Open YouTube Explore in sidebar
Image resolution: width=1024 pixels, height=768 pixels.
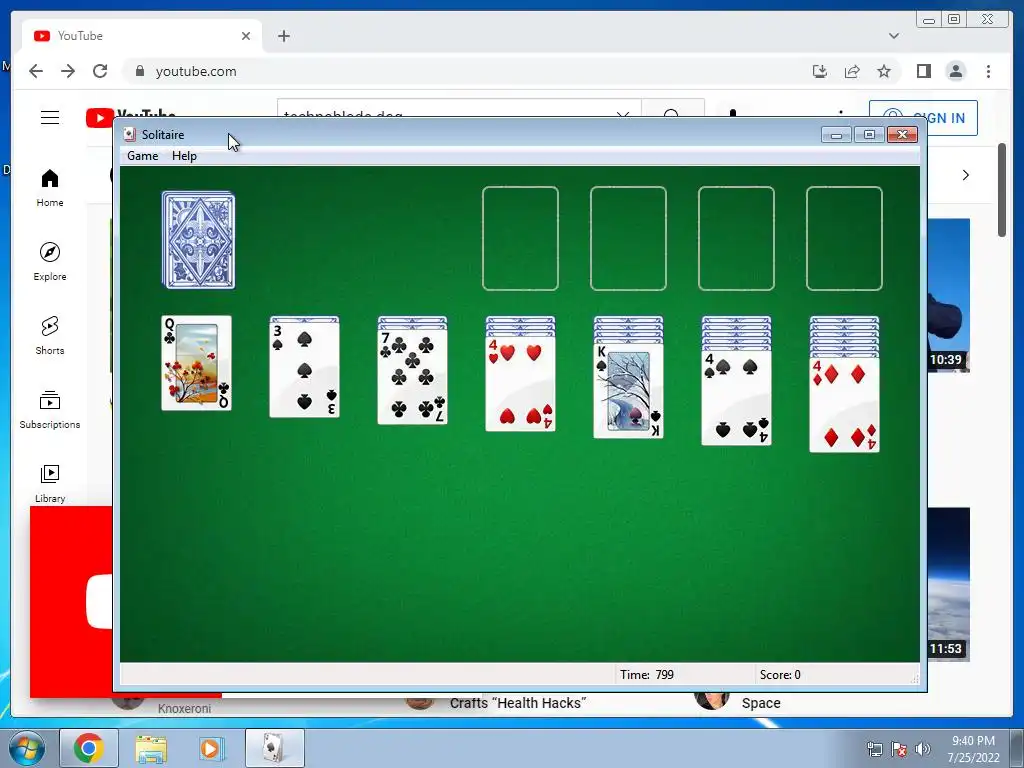50,262
